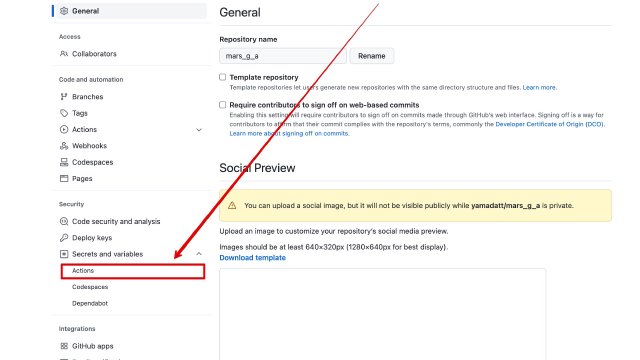The image size is (640, 360).
Task: Open Dependabot secrets menu item
Action: (x=90, y=303)
